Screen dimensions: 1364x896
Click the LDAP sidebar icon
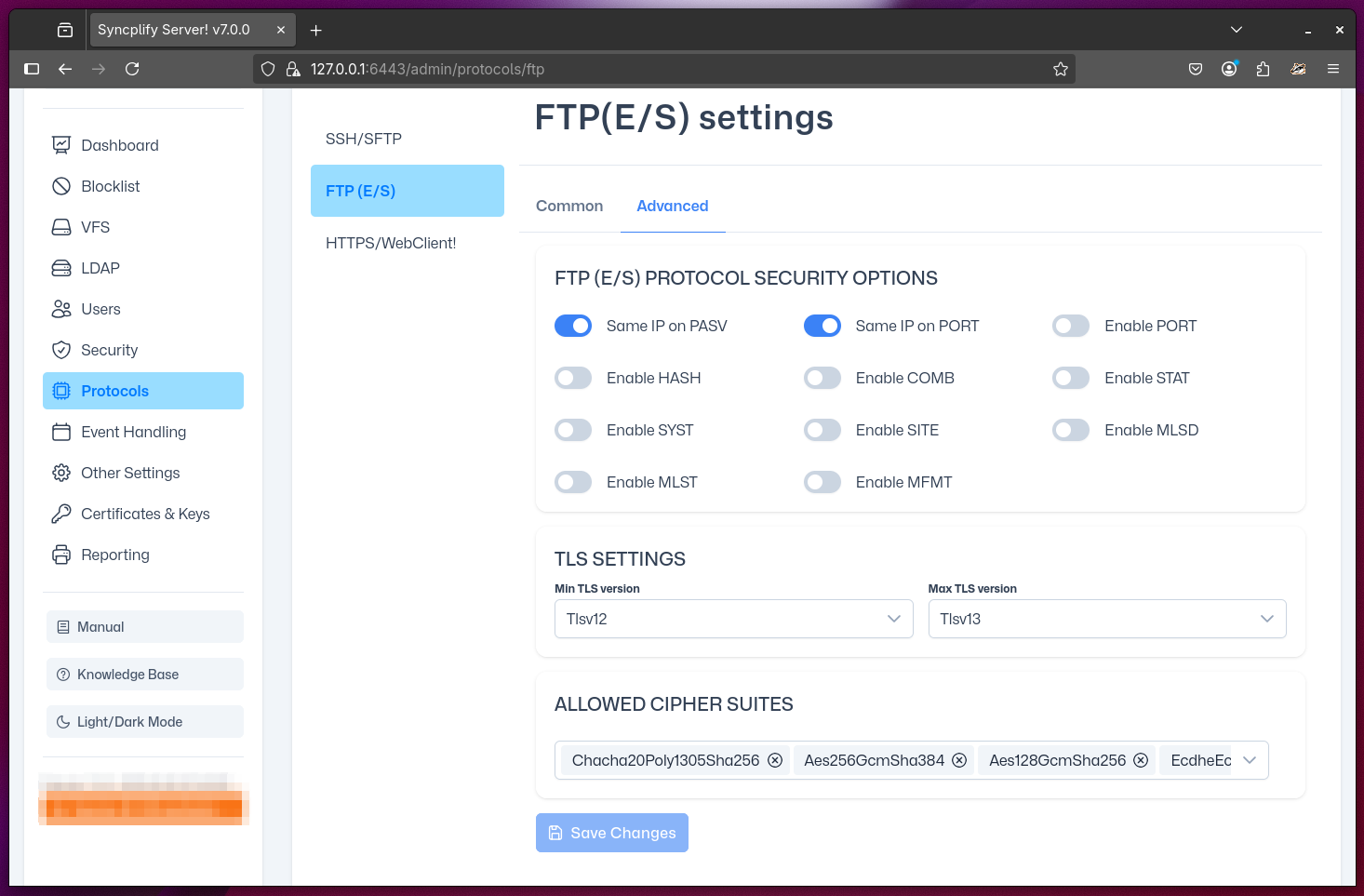[61, 268]
